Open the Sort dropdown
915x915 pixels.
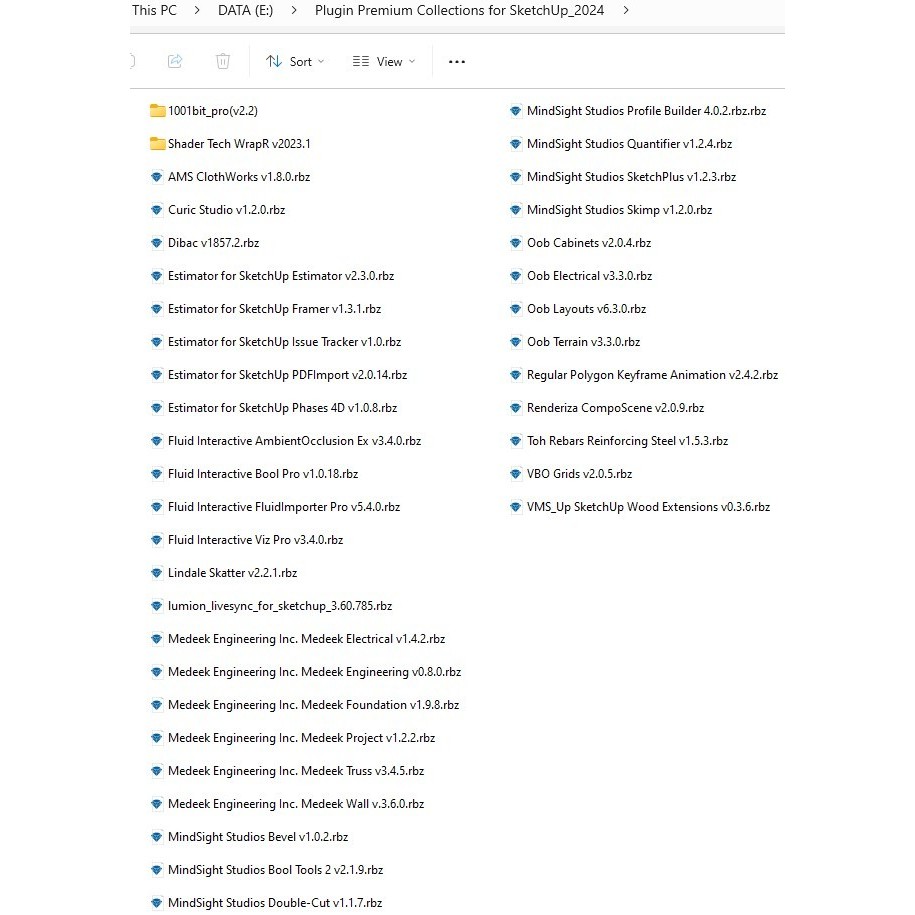(x=296, y=62)
